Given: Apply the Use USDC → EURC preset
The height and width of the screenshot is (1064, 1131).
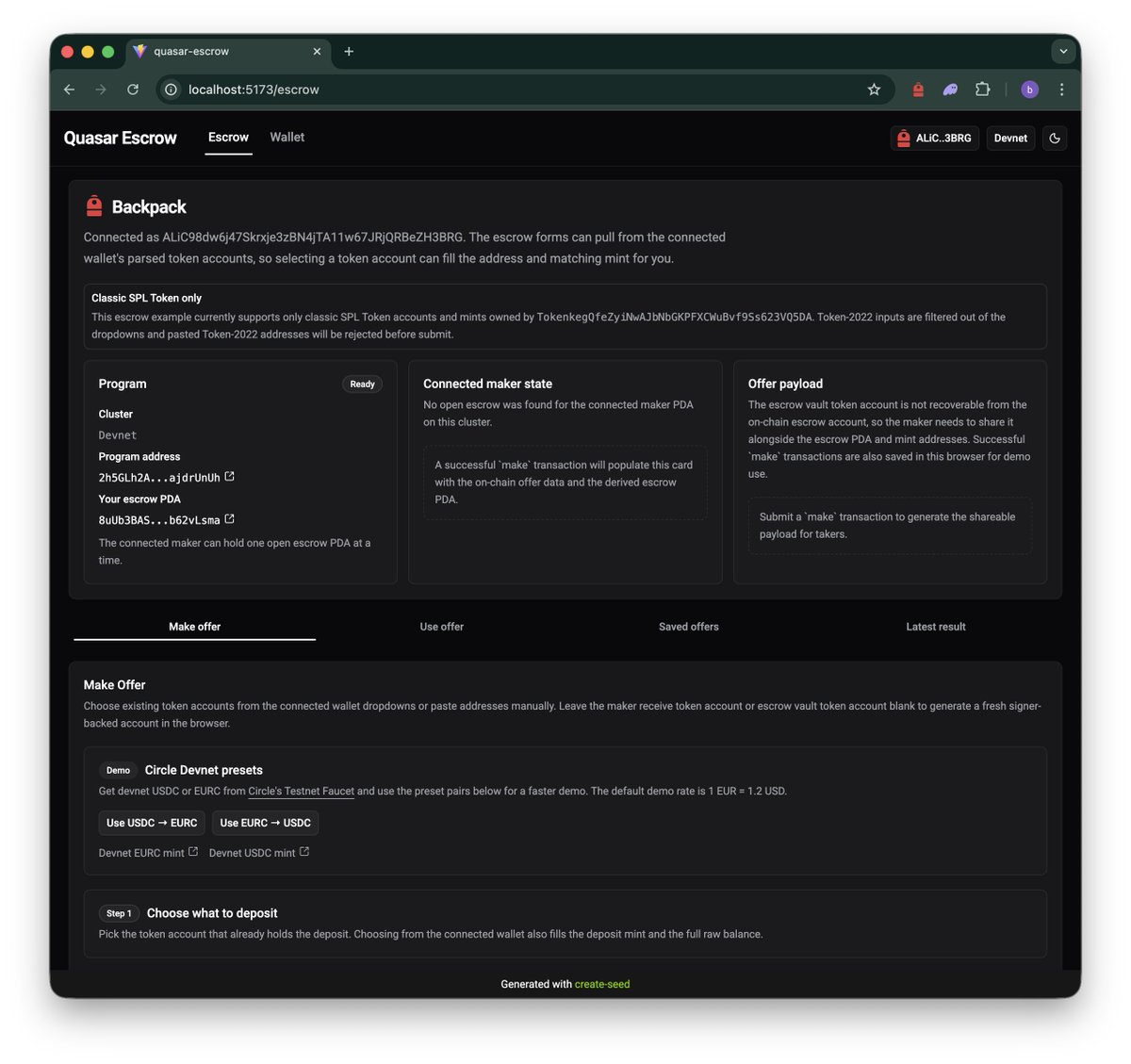Looking at the screenshot, I should tap(152, 823).
